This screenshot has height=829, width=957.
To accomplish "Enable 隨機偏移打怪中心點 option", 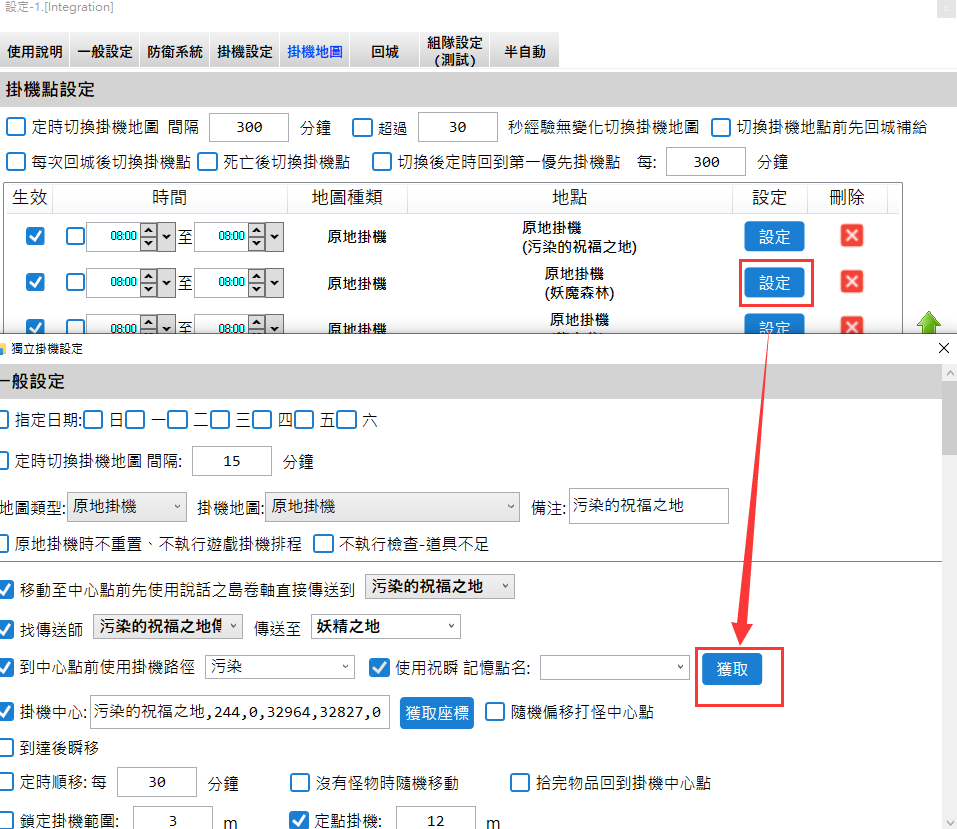I will click(495, 712).
